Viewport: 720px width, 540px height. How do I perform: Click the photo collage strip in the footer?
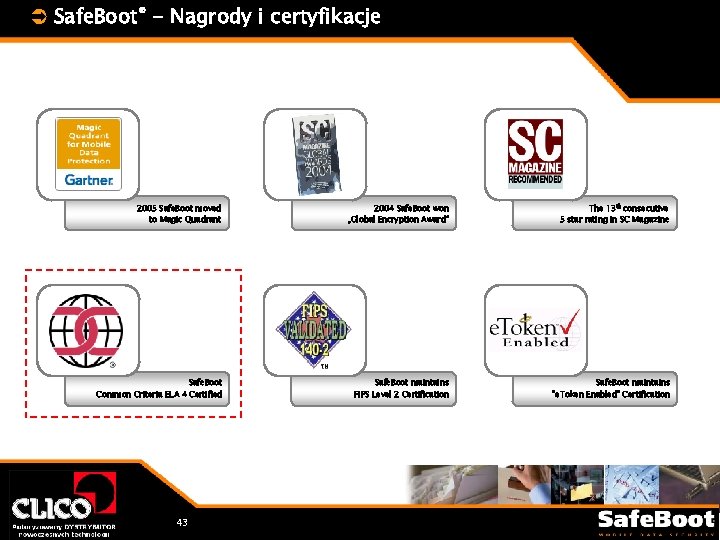[563, 485]
